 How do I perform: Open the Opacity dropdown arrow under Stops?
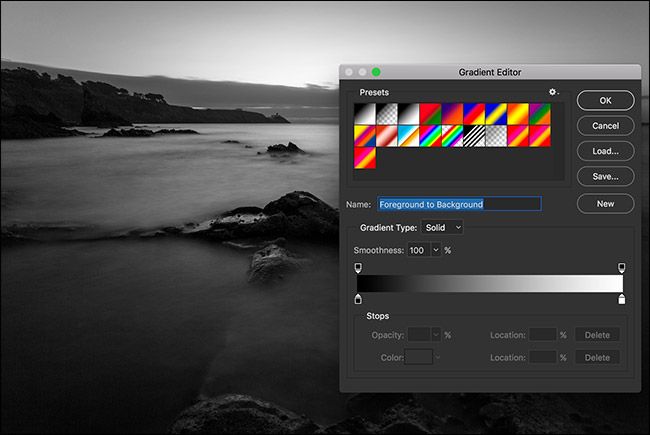click(436, 335)
